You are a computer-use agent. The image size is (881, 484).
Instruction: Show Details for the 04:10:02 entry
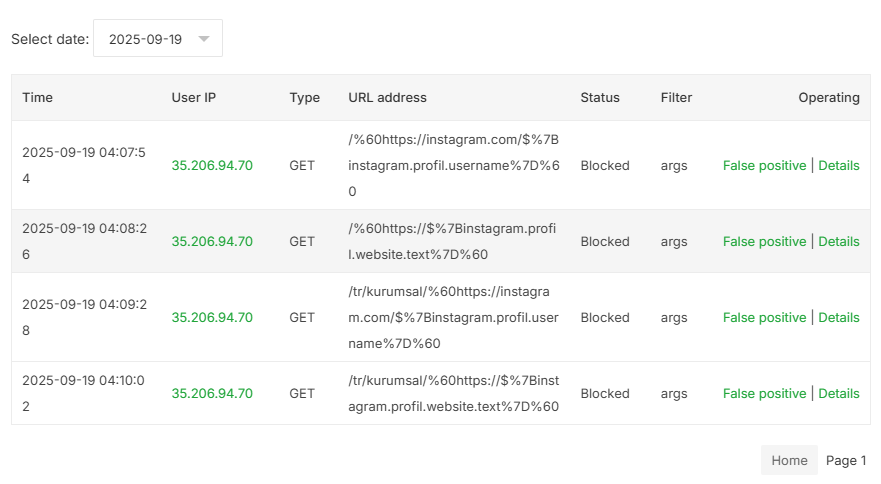pos(838,393)
